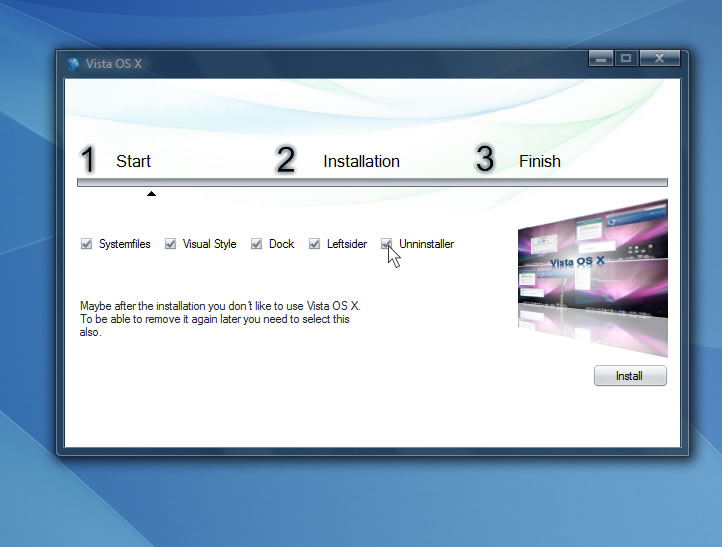Uncheck the Systemfiles checkbox
The width and height of the screenshot is (722, 547).
(86, 244)
